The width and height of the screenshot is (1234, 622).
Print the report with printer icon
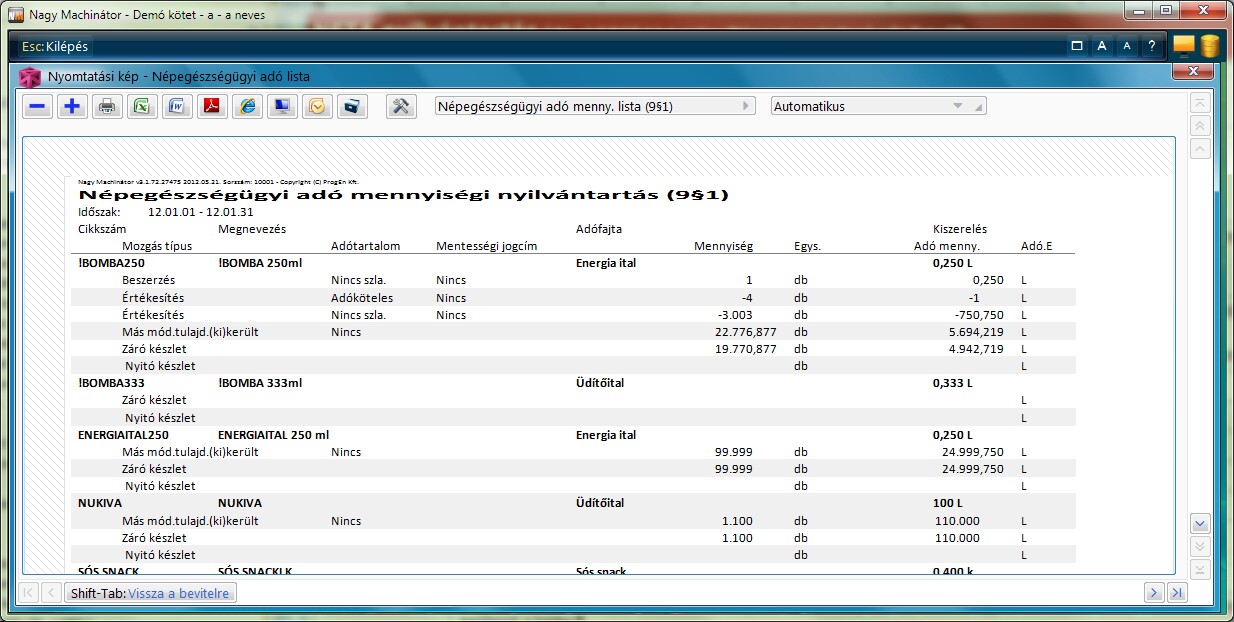pyautogui.click(x=107, y=107)
